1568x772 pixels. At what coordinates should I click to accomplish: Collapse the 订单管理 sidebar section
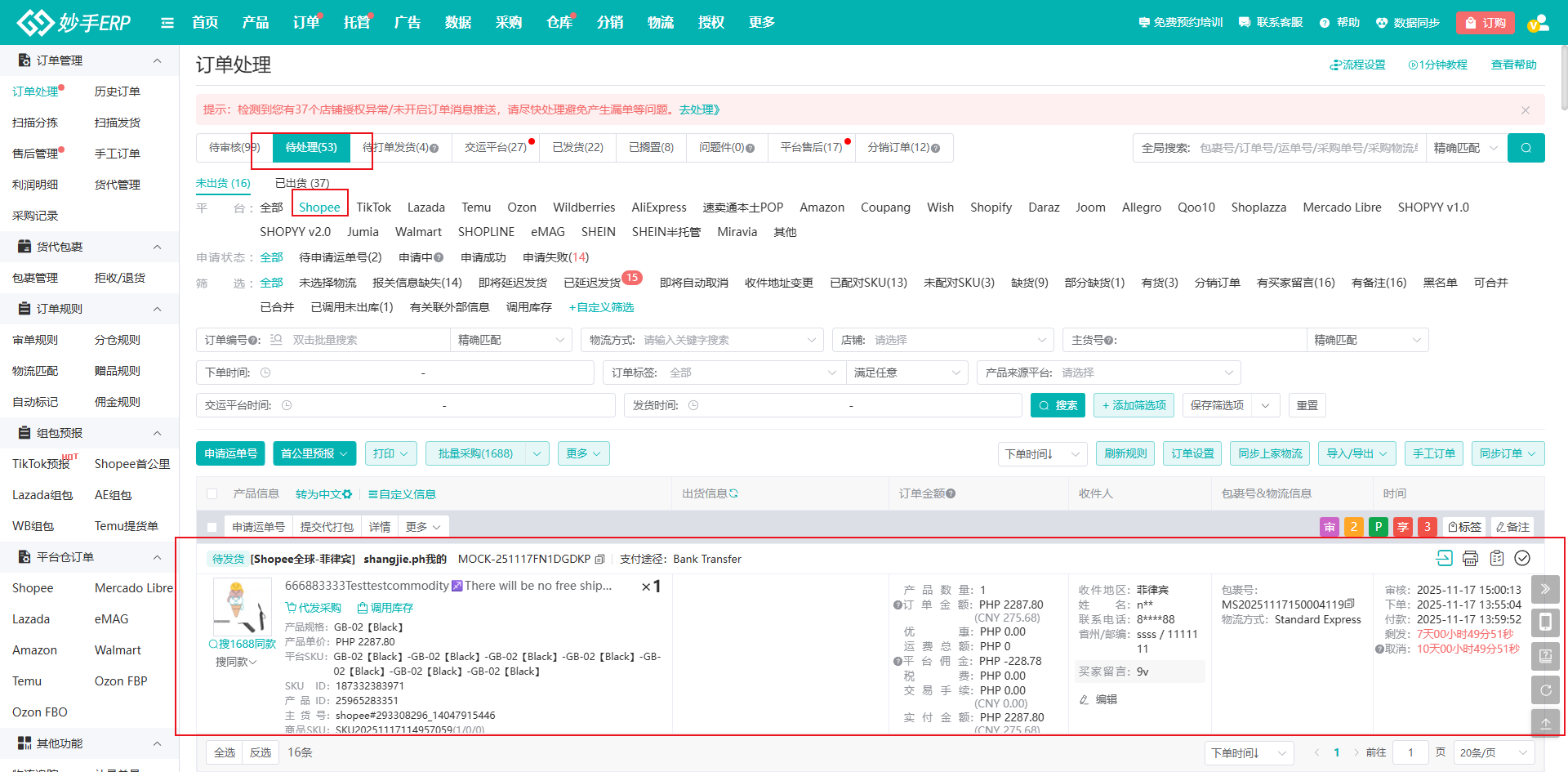click(x=157, y=60)
